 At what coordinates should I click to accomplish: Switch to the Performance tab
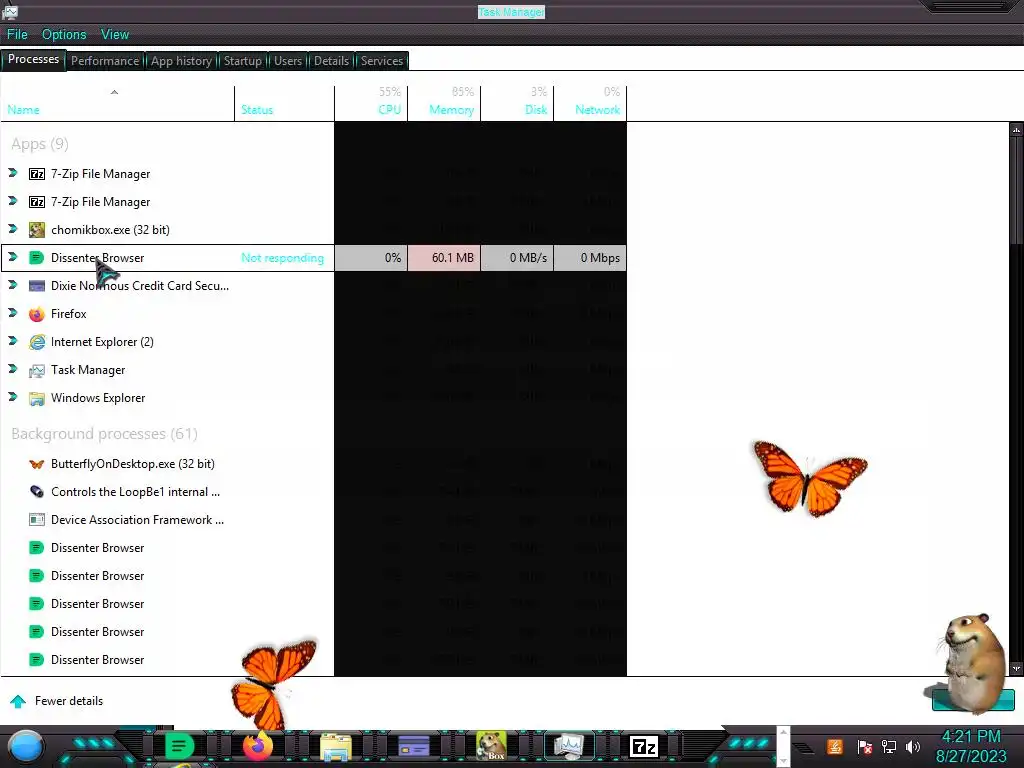tap(105, 61)
